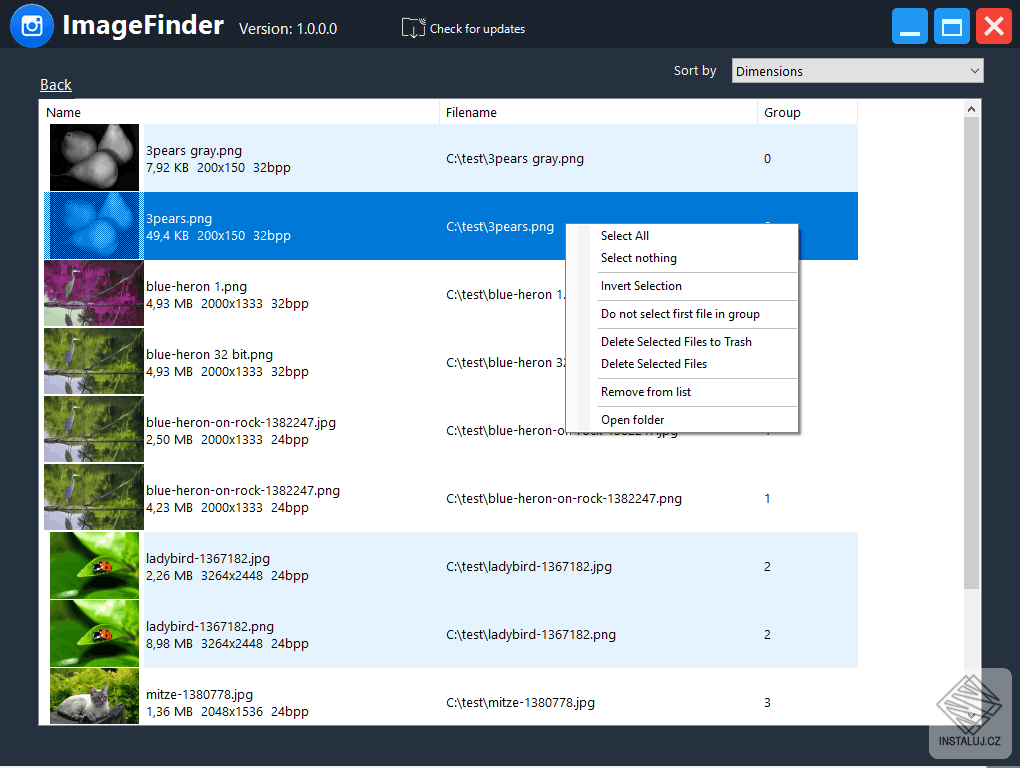Minimize the ImageFinder window
The width and height of the screenshot is (1020, 768).
coord(909,26)
